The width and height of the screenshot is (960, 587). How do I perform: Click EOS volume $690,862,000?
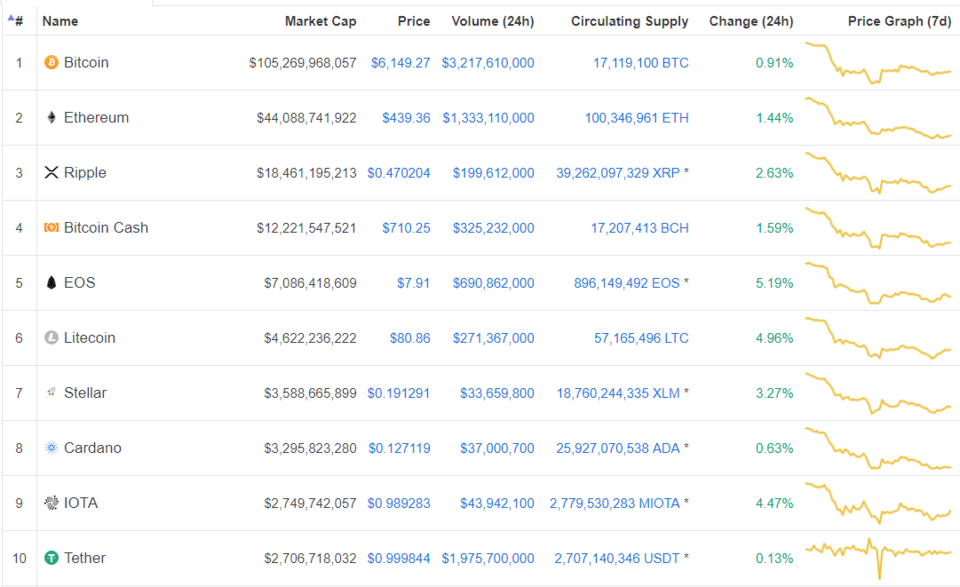coord(493,283)
